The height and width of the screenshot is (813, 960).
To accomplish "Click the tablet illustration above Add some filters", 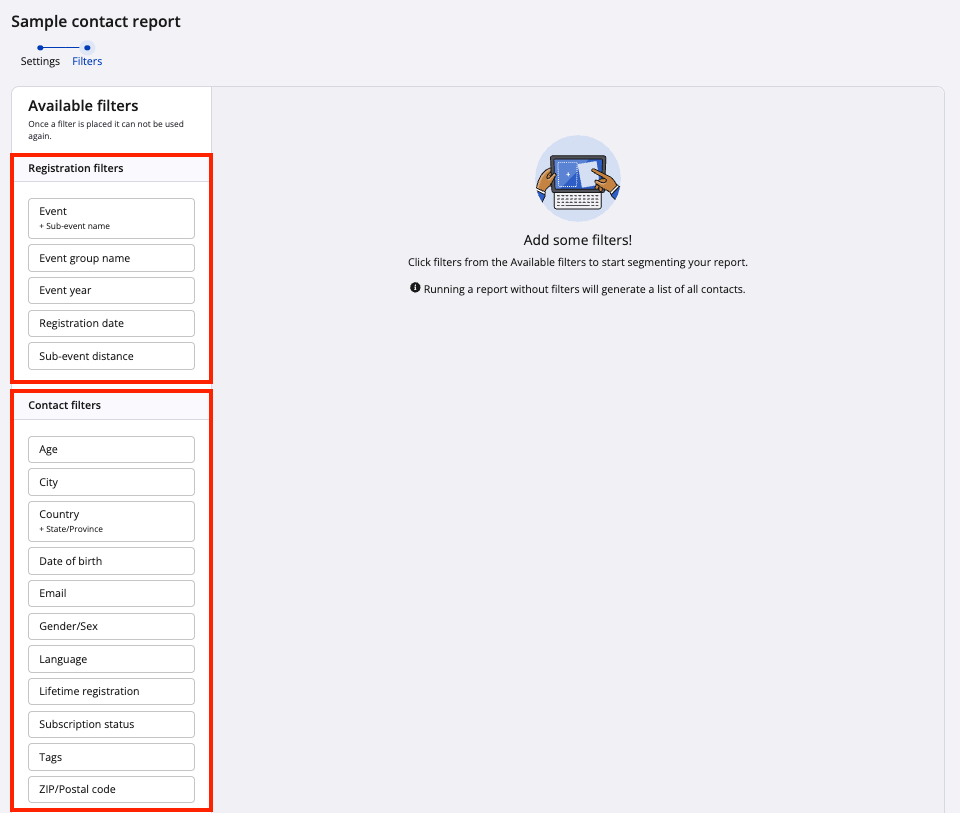I will pos(578,179).
